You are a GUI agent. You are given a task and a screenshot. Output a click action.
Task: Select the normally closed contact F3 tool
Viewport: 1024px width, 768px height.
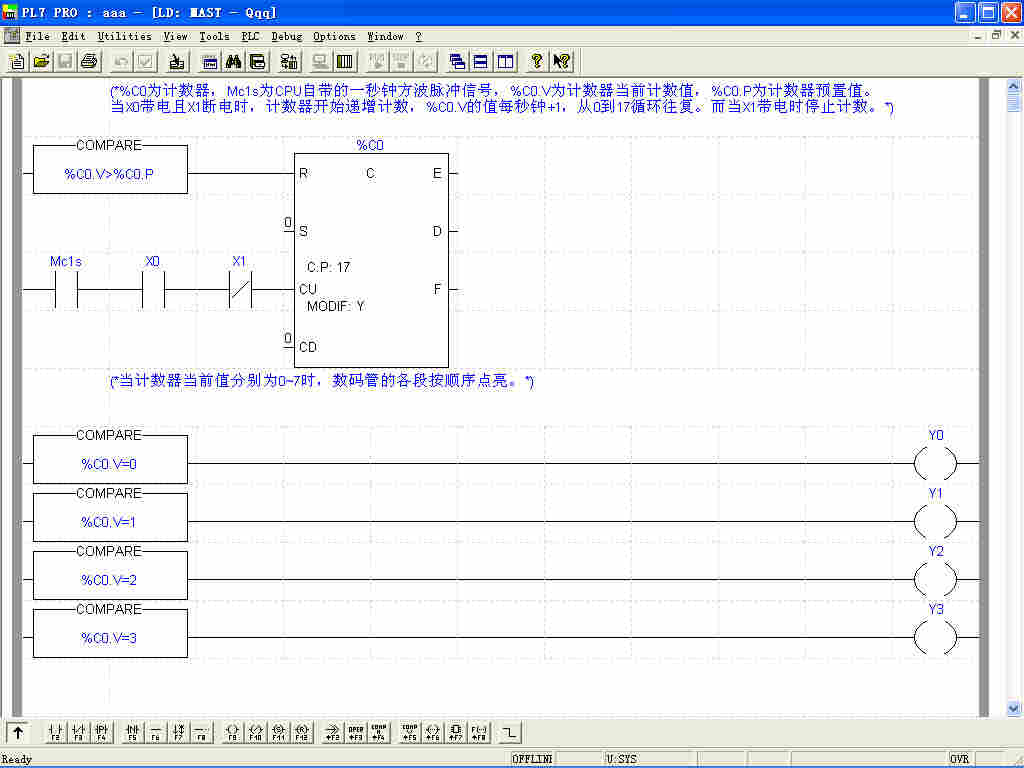(78, 733)
